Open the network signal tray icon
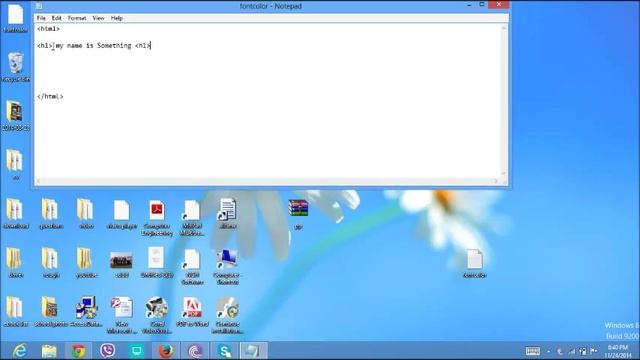640x360 pixels. (572, 351)
